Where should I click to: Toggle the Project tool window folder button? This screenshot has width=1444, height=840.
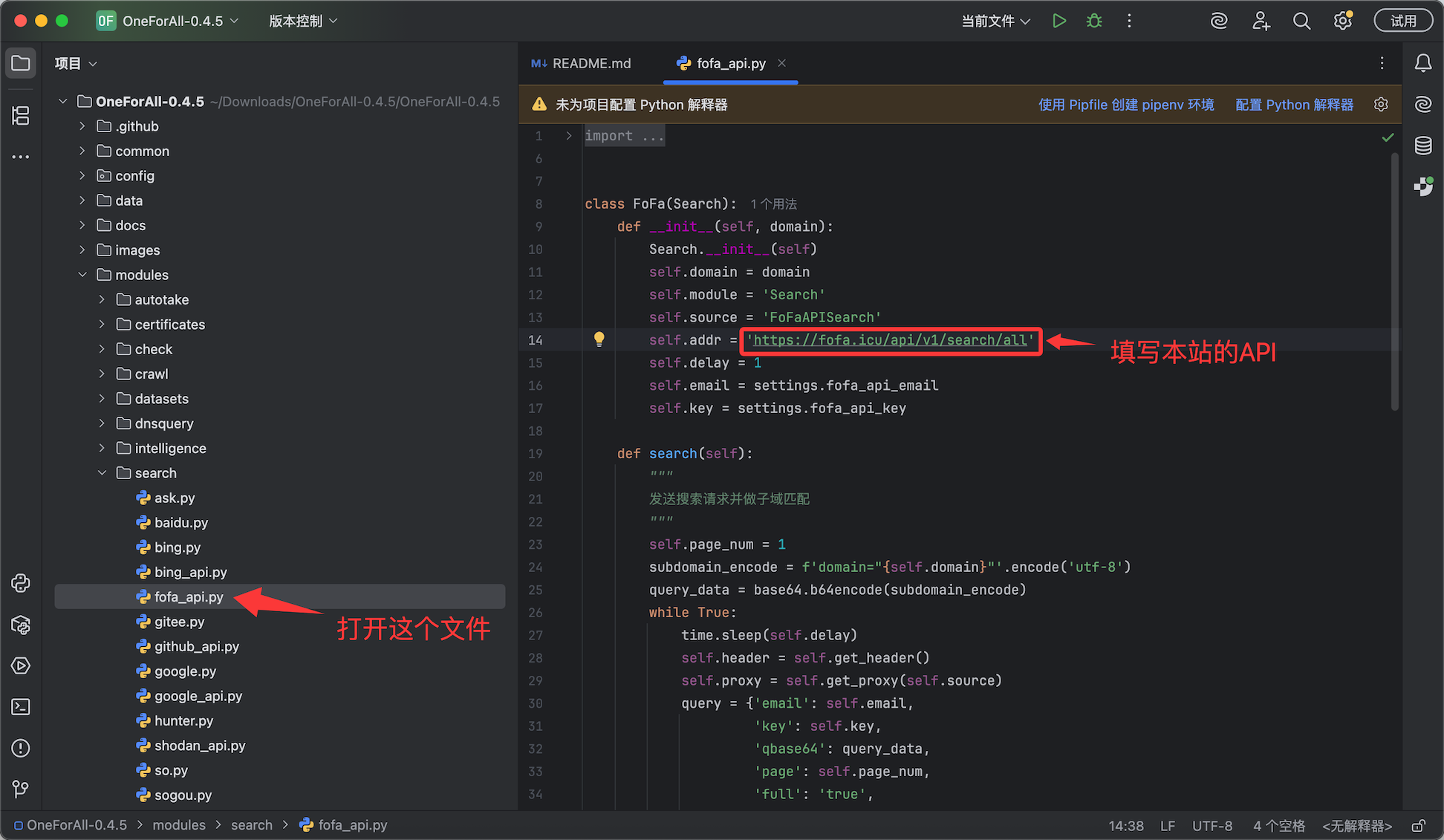[21, 63]
